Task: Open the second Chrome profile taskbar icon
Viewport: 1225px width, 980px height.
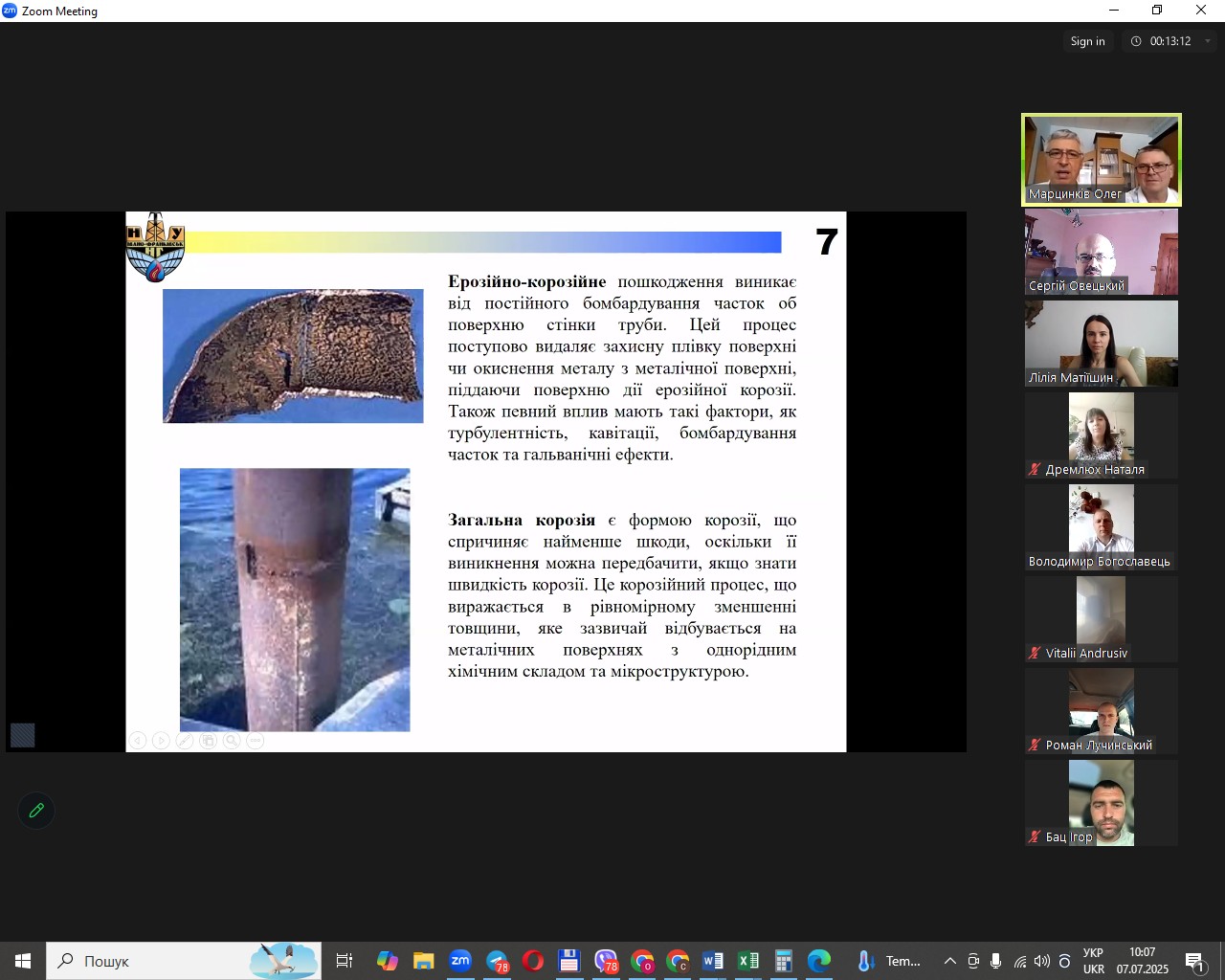Action: pos(678,961)
